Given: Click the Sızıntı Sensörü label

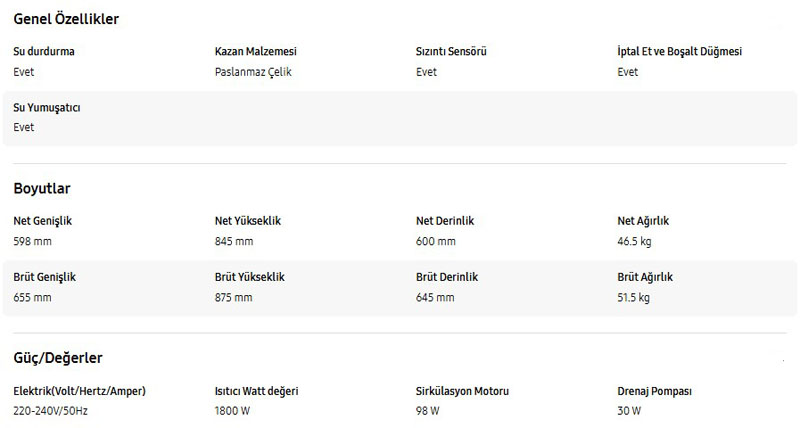Looking at the screenshot, I should [x=451, y=51].
